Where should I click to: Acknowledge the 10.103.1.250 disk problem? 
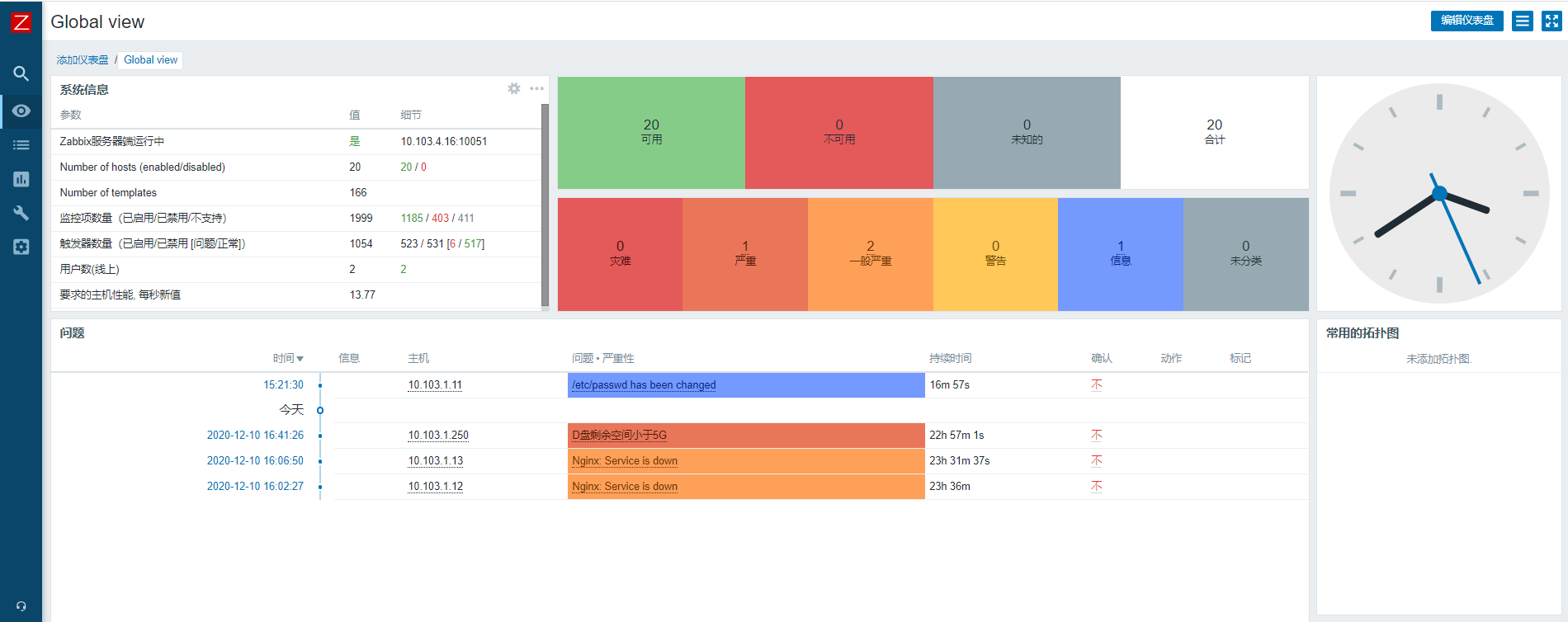coord(1096,436)
